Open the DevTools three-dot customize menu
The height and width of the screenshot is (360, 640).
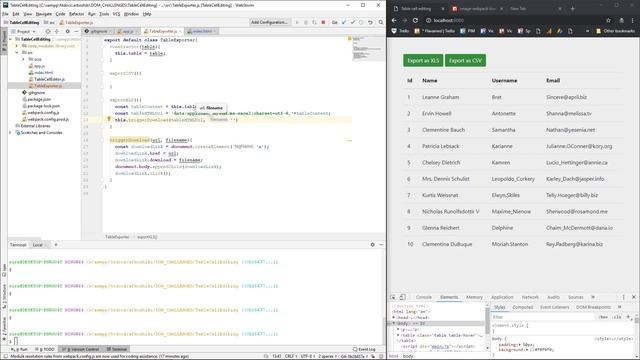point(623,297)
